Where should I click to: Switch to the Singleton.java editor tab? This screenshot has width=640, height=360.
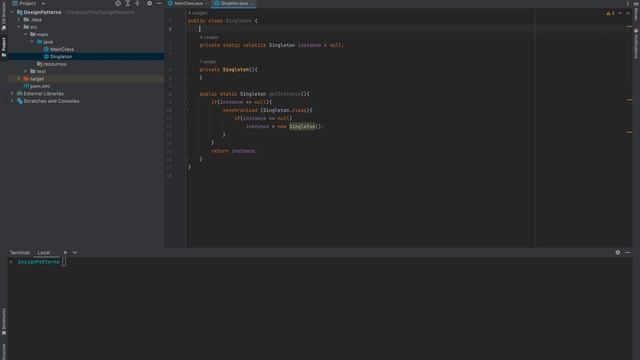tap(234, 3)
